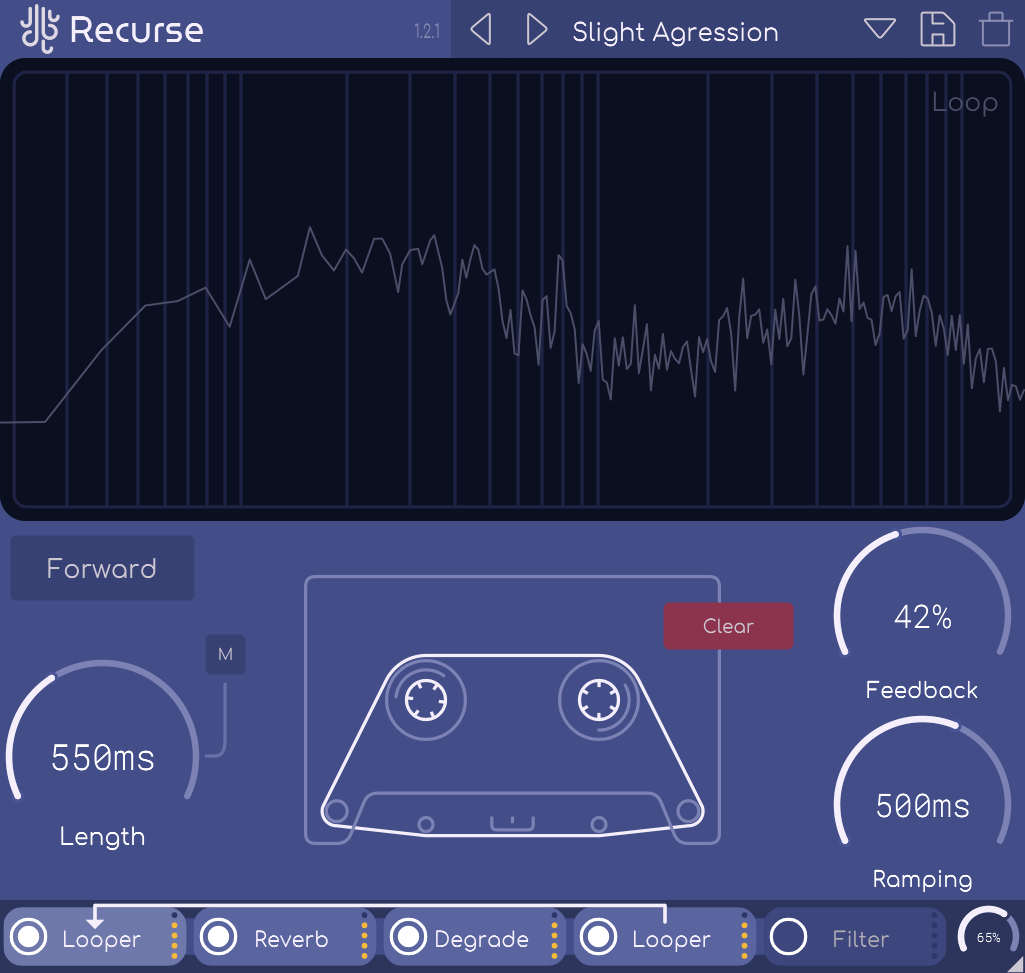The height and width of the screenshot is (973, 1025).
Task: Select the Degrade module tab
Action: coord(475,936)
